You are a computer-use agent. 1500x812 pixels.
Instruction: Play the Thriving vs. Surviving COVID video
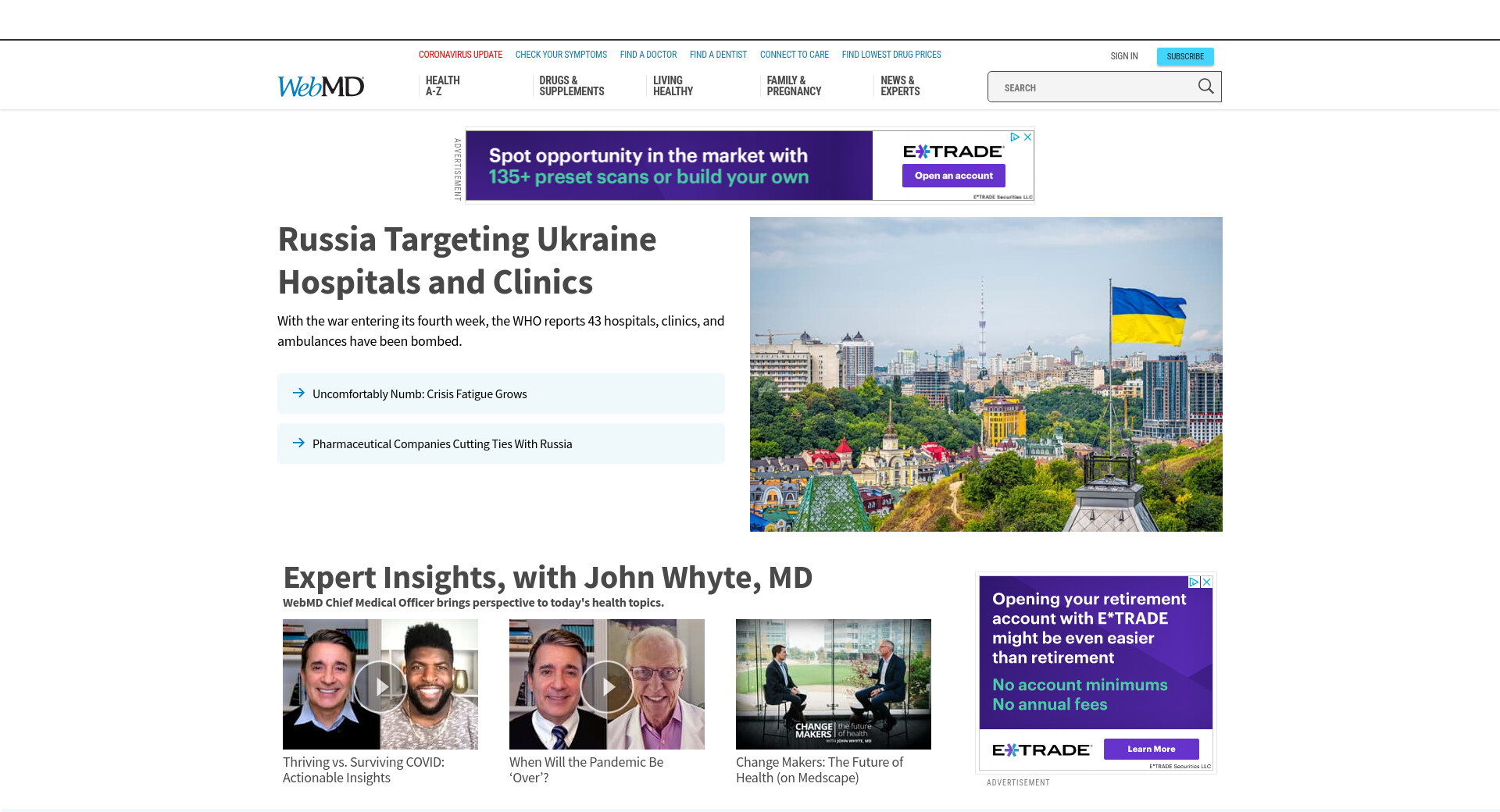pos(380,686)
